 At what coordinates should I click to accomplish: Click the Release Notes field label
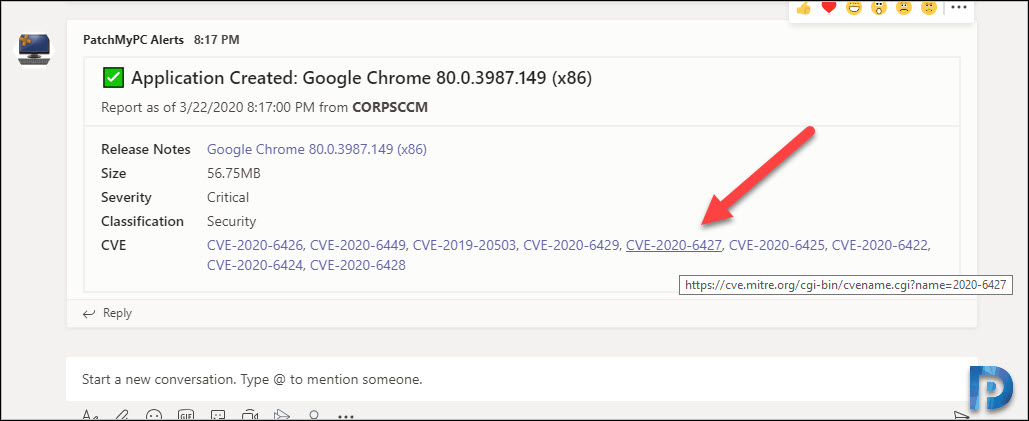click(146, 150)
